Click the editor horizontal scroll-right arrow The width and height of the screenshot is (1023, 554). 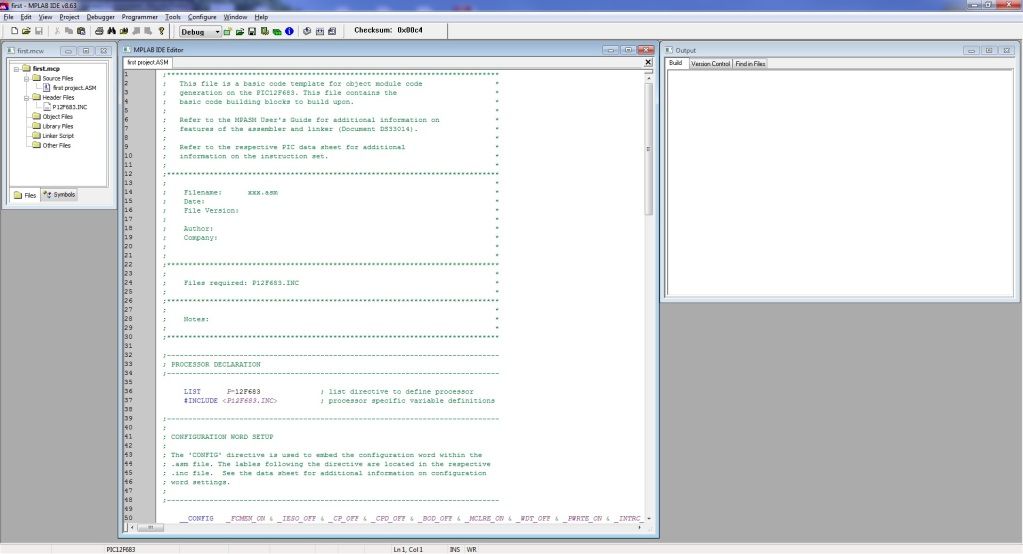tap(639, 527)
